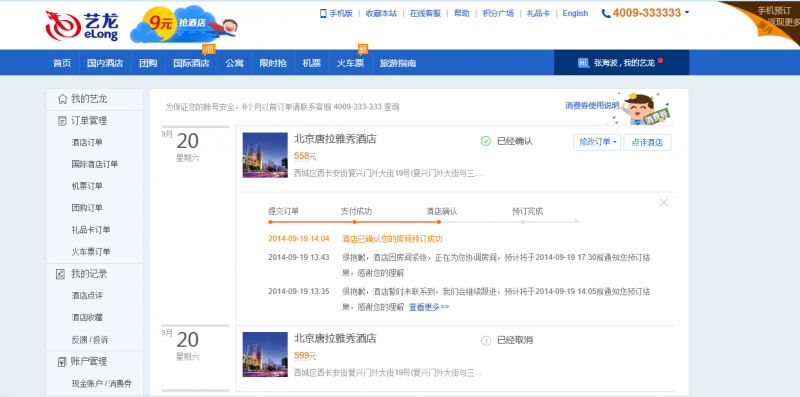Viewport: 800px width, 397px height.
Task: Open the 558元 order hotel thumbnail
Action: tap(265, 155)
